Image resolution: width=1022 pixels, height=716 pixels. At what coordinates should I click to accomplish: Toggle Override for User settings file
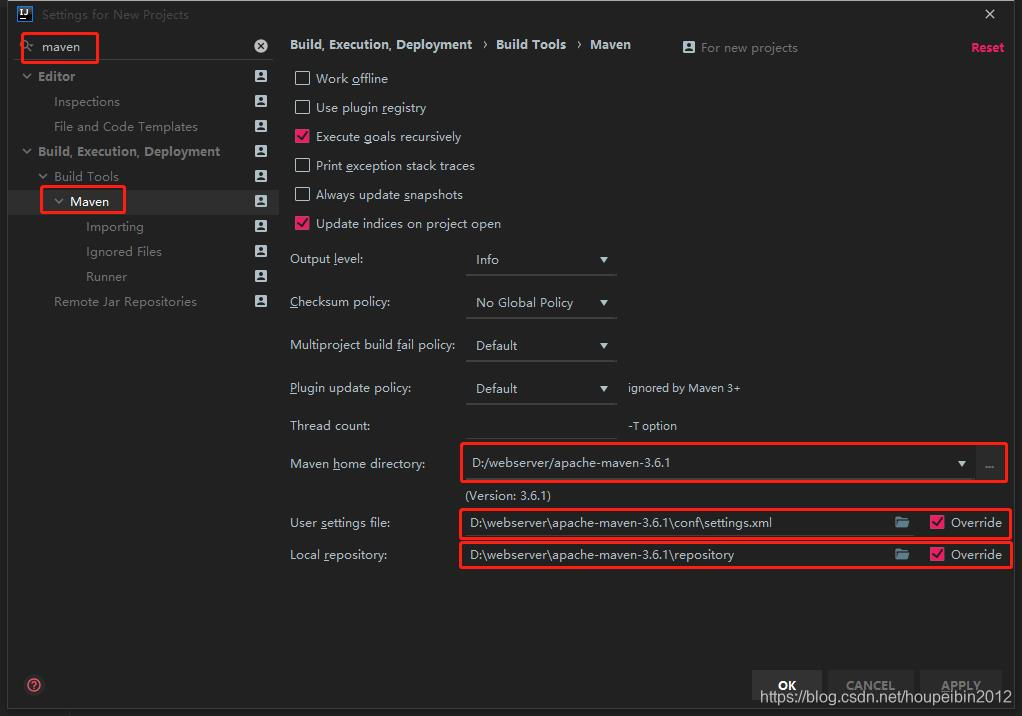(x=937, y=523)
